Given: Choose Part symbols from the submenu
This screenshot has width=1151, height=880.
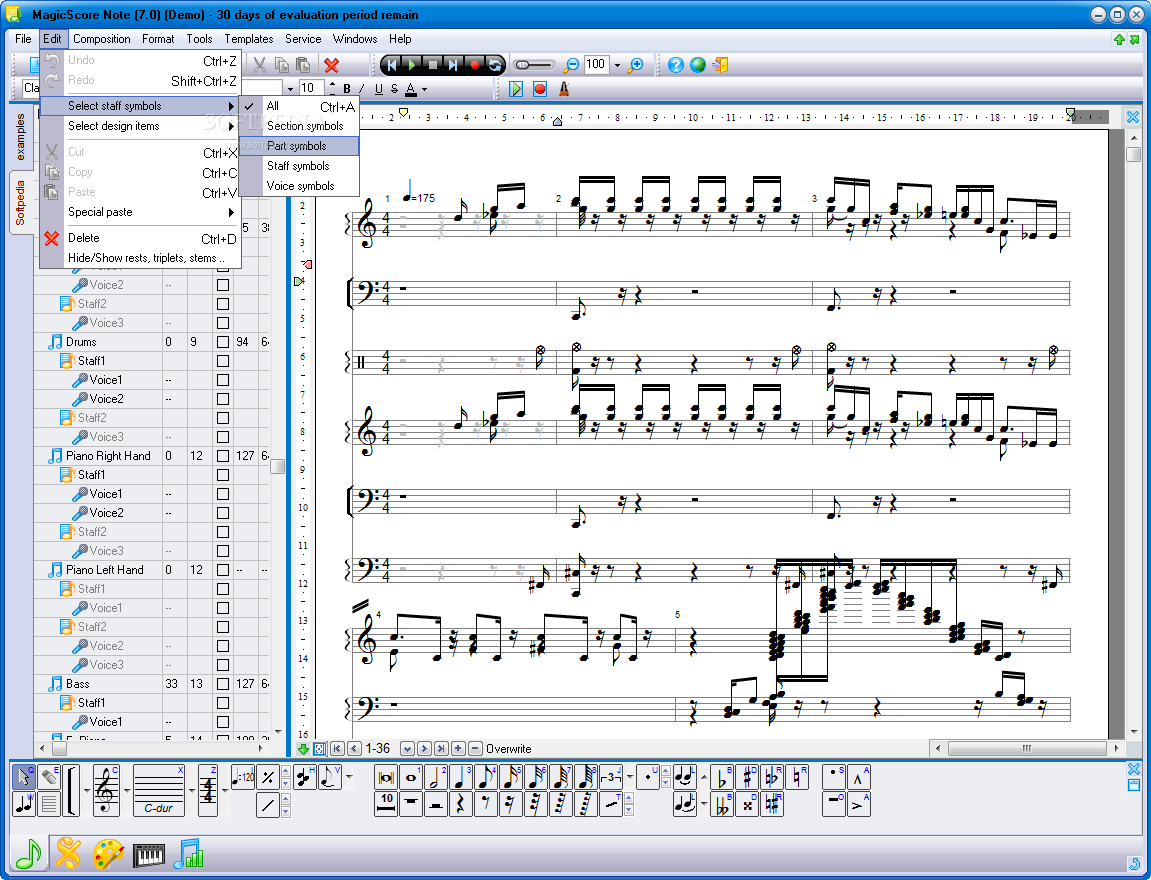Looking at the screenshot, I should pos(297,146).
